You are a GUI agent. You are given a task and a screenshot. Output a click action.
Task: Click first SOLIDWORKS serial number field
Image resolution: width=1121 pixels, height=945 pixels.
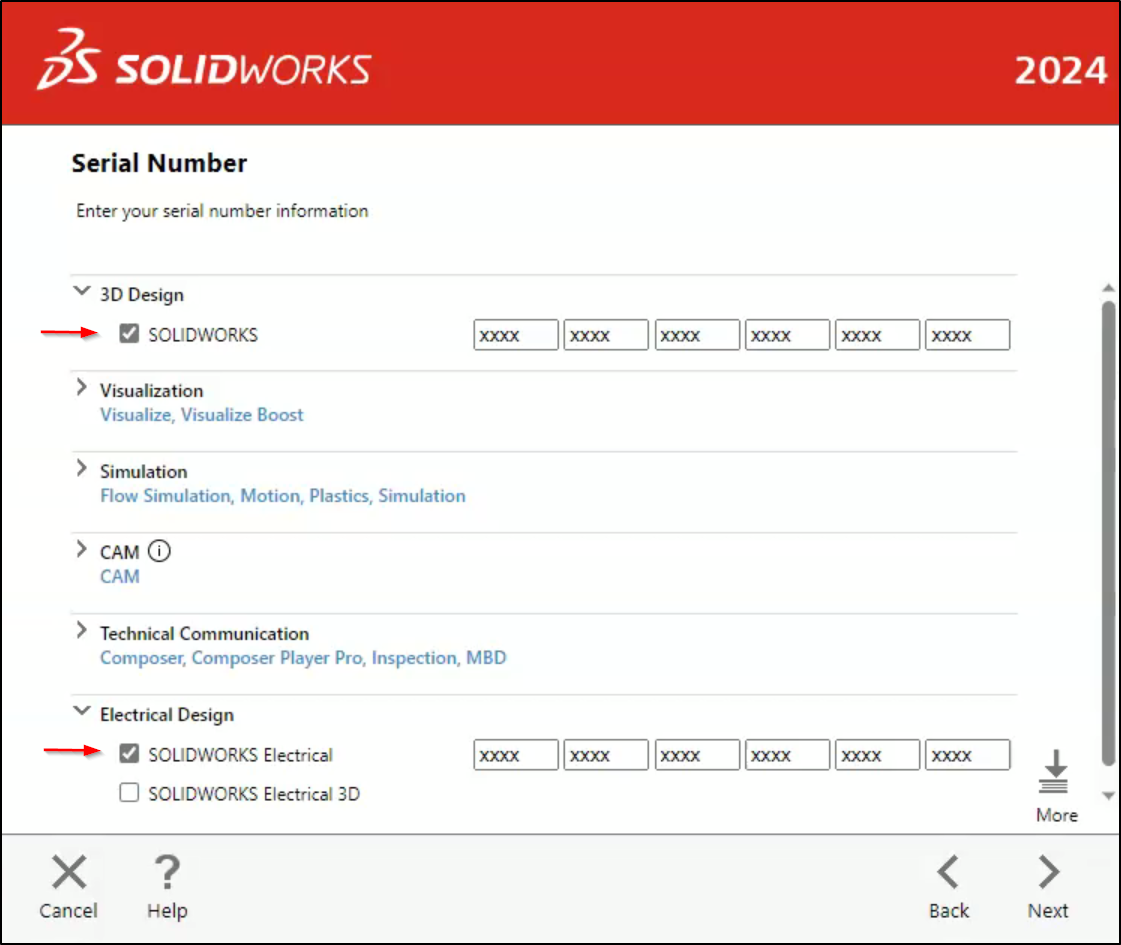[x=516, y=335]
